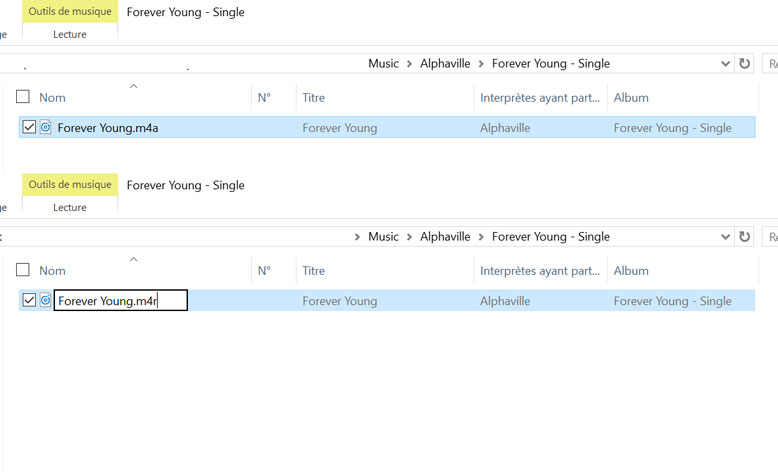Sort by Album column in lower window
The image size is (778, 472).
(631, 270)
